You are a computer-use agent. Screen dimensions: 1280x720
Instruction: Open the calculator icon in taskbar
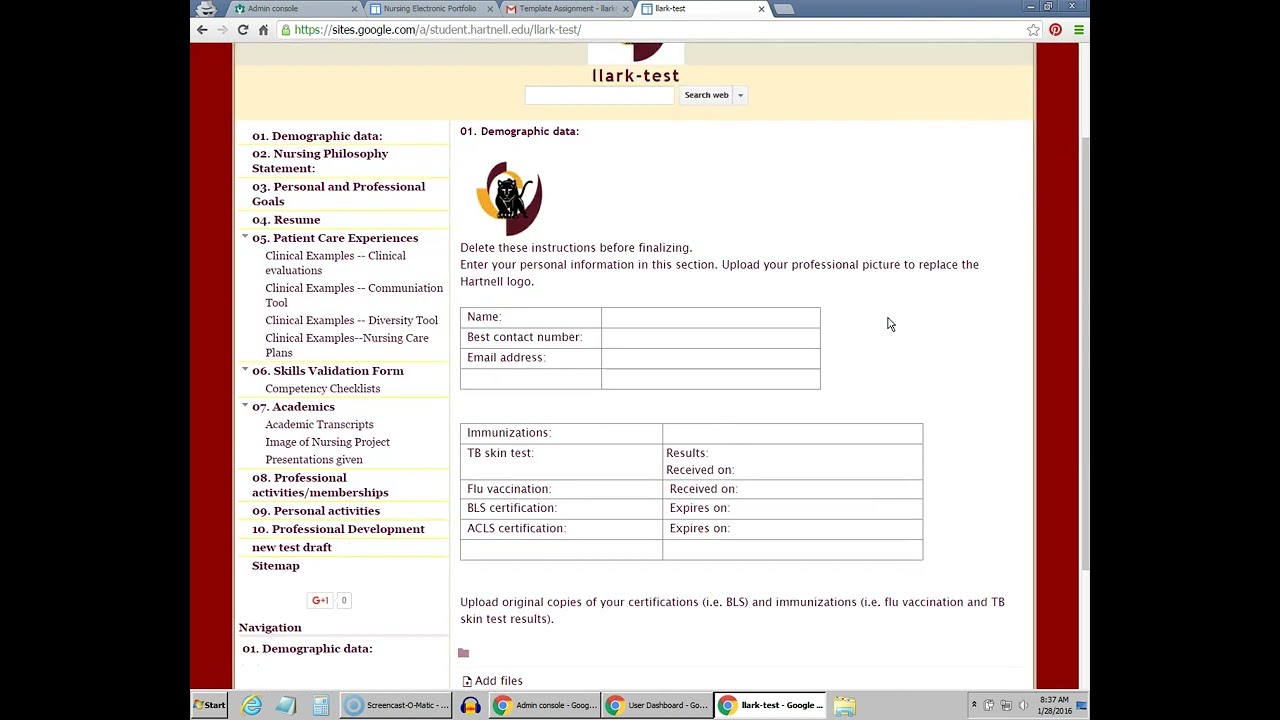tap(320, 706)
